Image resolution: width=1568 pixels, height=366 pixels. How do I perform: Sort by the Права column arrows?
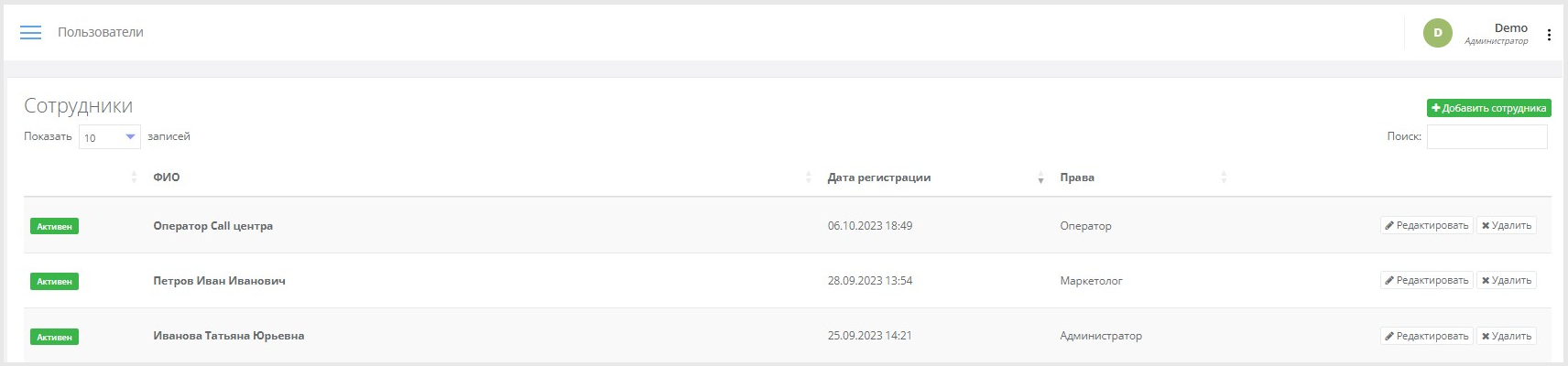point(1224,178)
